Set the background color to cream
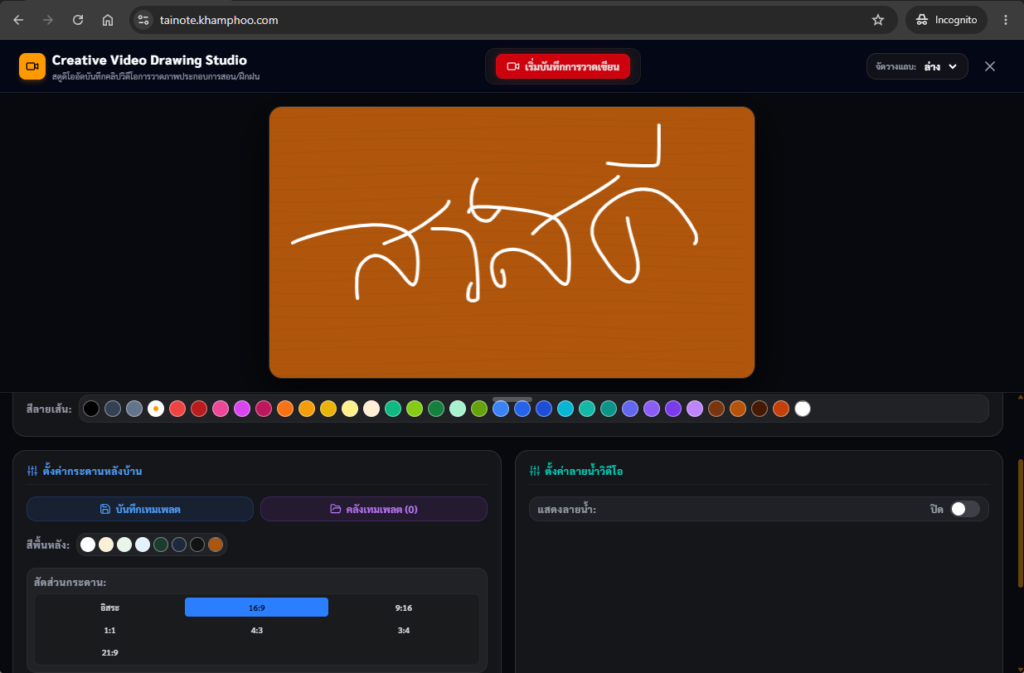Image resolution: width=1024 pixels, height=673 pixels. tap(106, 544)
